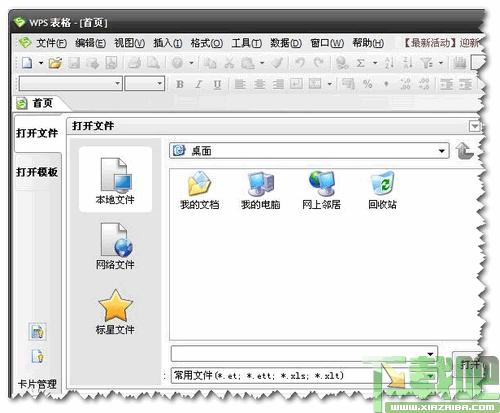The image size is (500, 413).
Task: Open the 帮助(H) menu
Action: tap(368, 43)
